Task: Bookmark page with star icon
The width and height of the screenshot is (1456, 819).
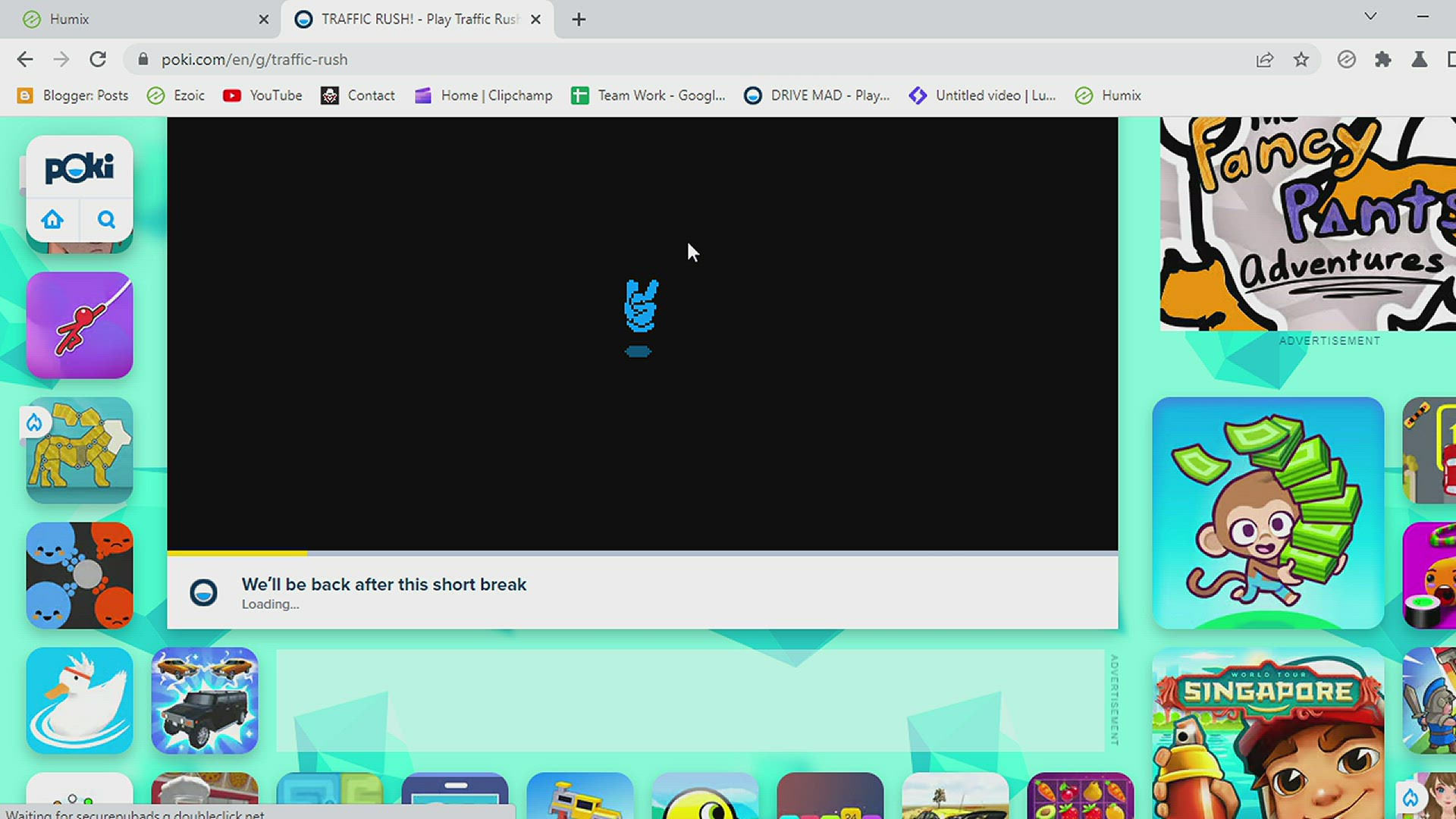Action: click(x=1301, y=59)
